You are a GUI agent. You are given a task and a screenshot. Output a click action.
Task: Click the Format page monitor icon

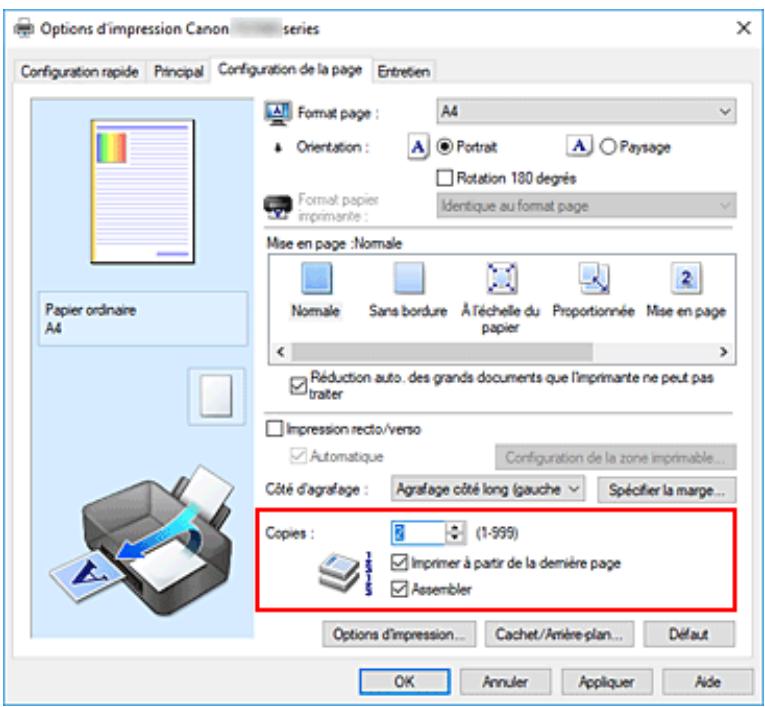coord(278,113)
